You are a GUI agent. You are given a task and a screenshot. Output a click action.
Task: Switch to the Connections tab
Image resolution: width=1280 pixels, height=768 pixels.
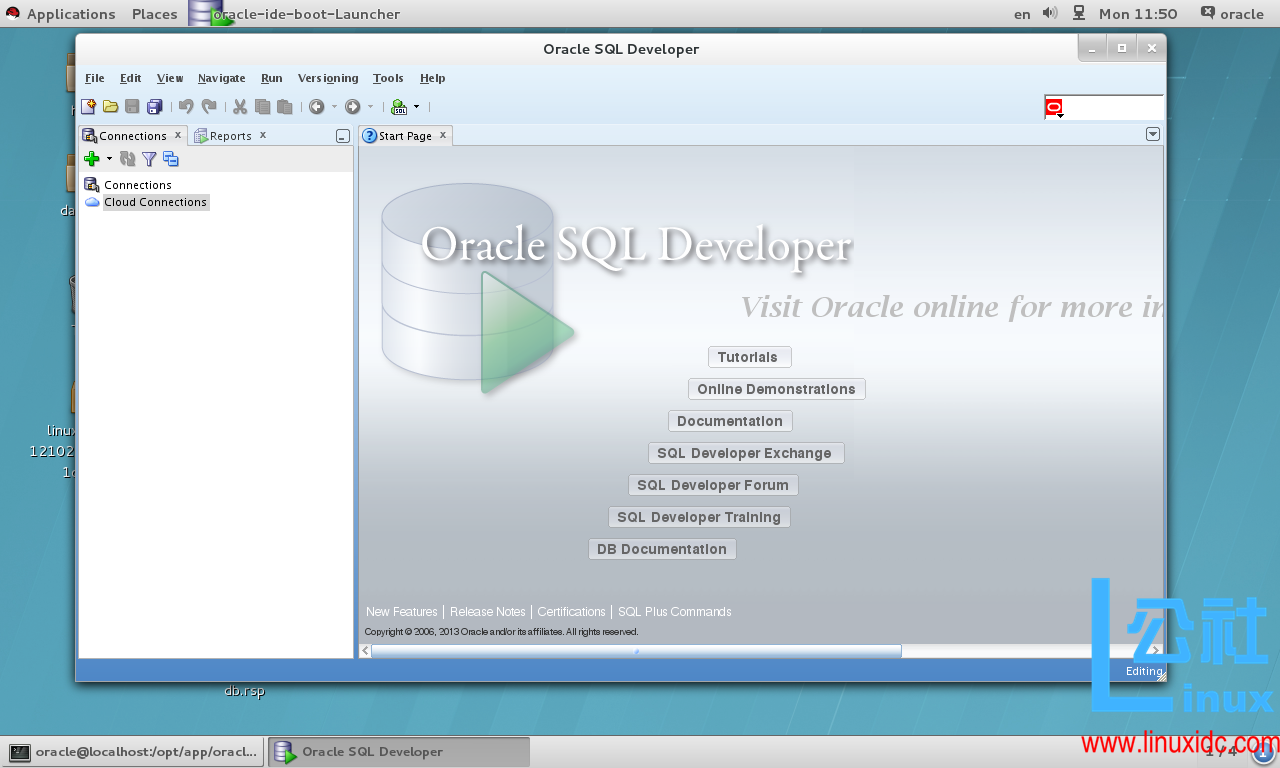click(x=132, y=136)
